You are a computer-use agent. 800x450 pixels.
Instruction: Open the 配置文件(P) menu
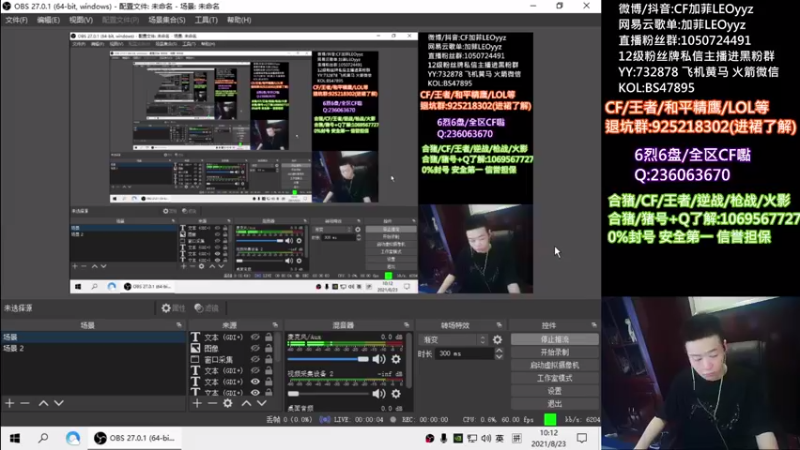pyautogui.click(x=120, y=20)
